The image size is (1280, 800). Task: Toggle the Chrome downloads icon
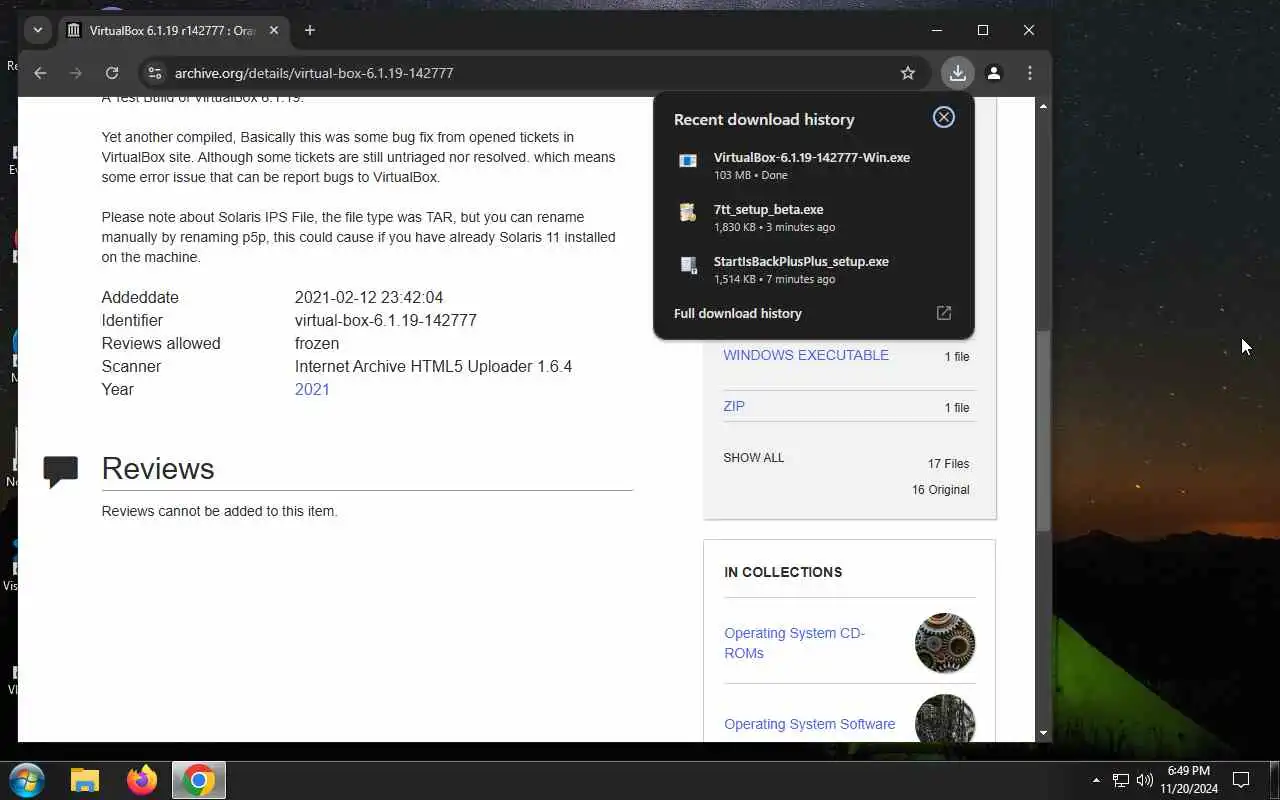pos(958,73)
